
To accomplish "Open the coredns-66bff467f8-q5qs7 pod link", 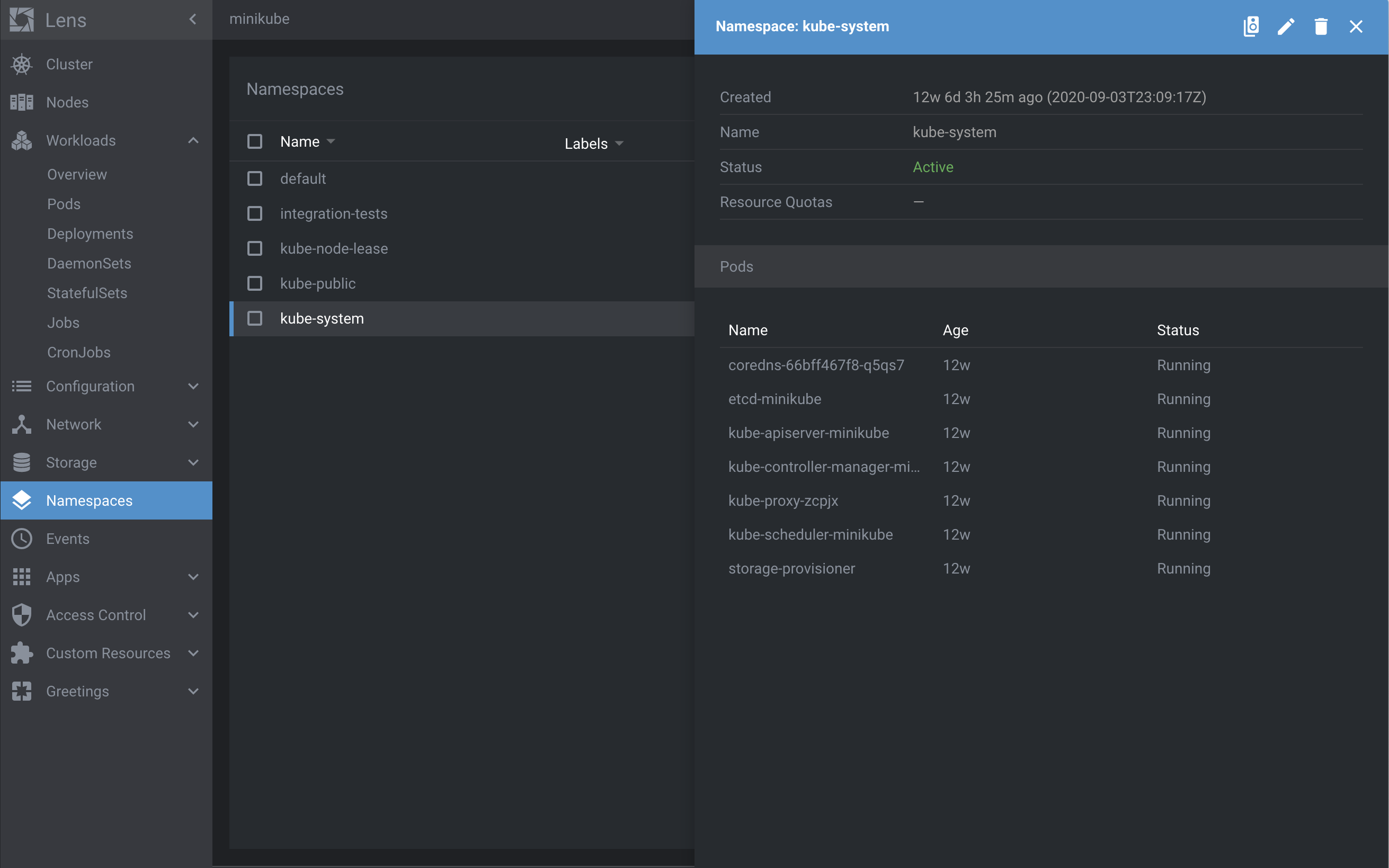I will [x=816, y=365].
